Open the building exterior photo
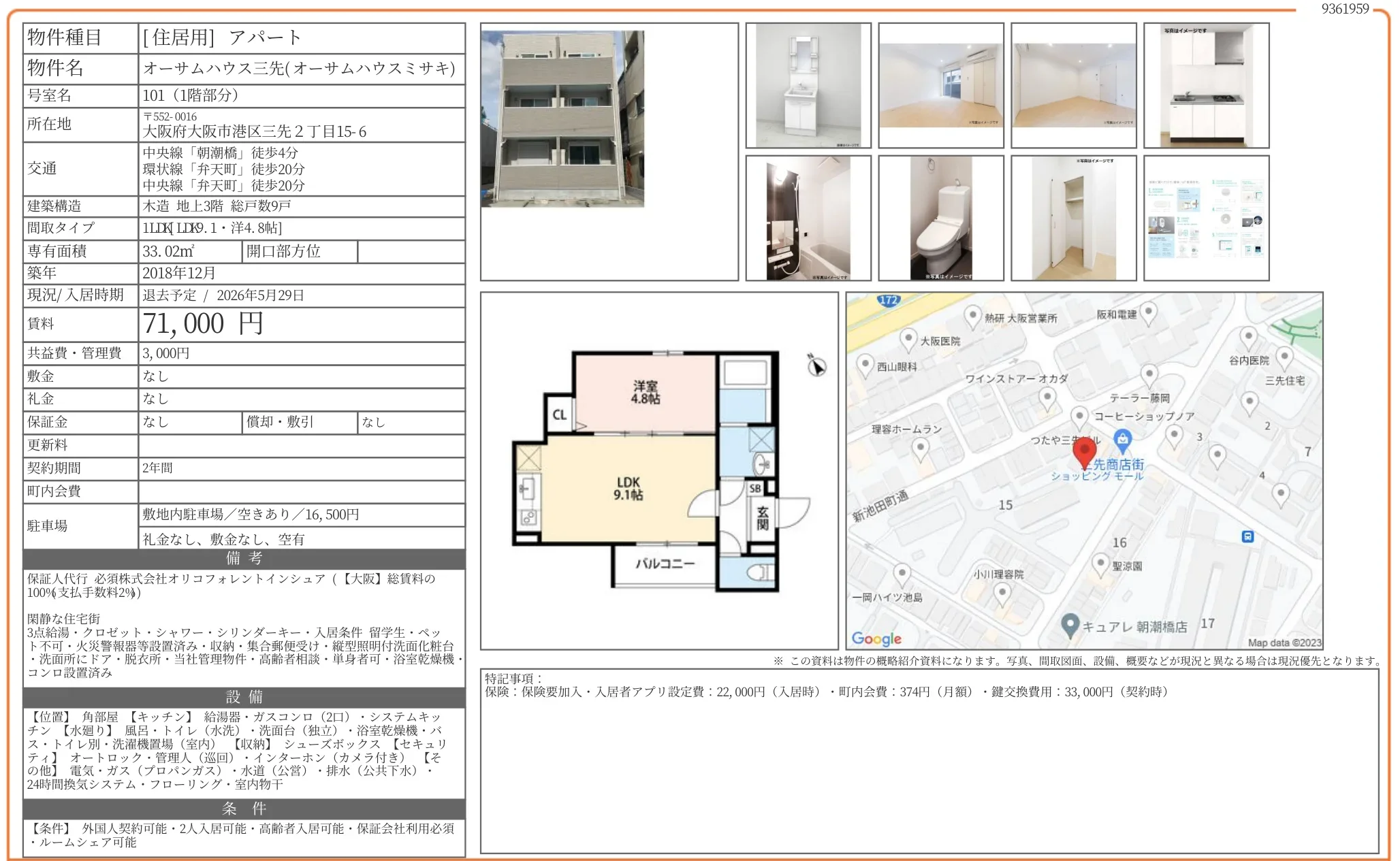The width and height of the screenshot is (1400, 861). point(562,118)
